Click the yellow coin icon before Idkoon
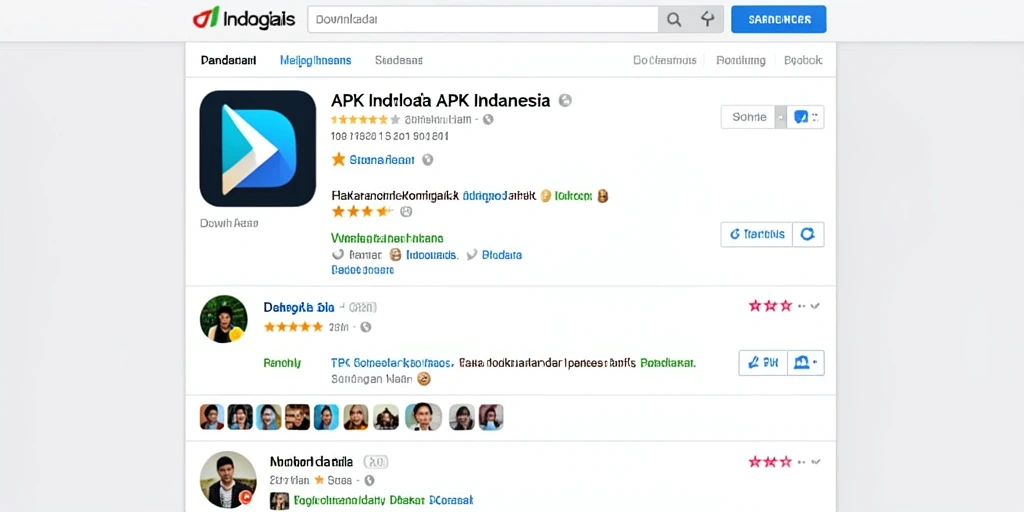This screenshot has height=512, width=1024. (546, 195)
